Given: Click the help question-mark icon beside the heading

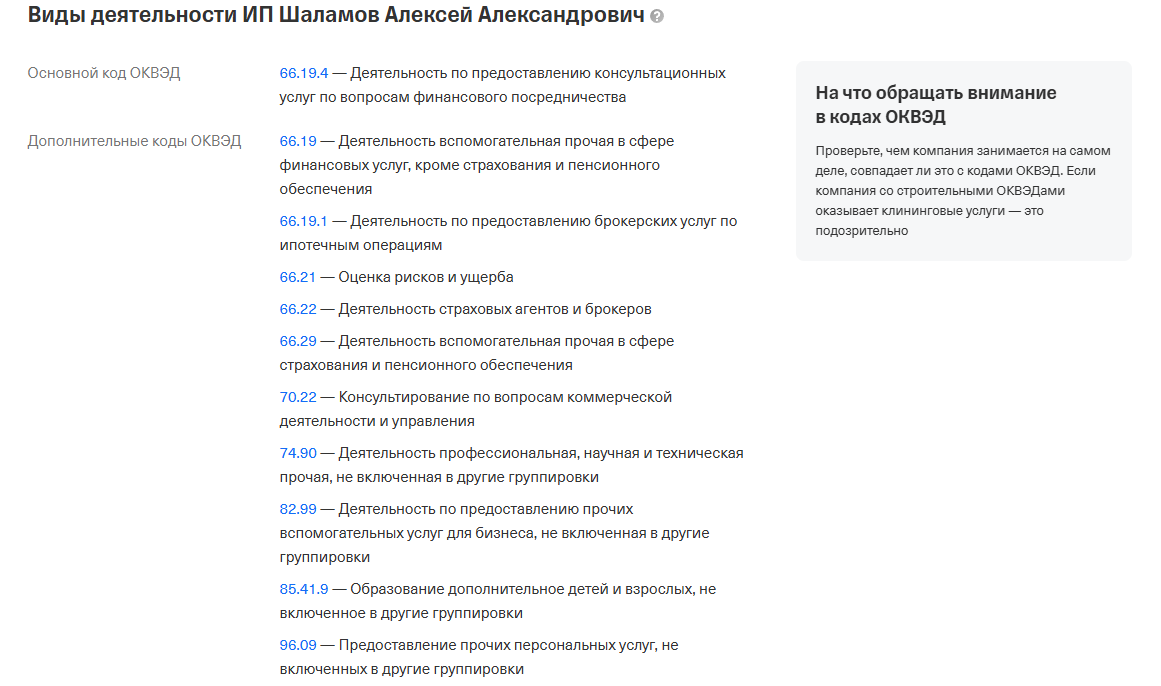Looking at the screenshot, I should click(x=657, y=17).
